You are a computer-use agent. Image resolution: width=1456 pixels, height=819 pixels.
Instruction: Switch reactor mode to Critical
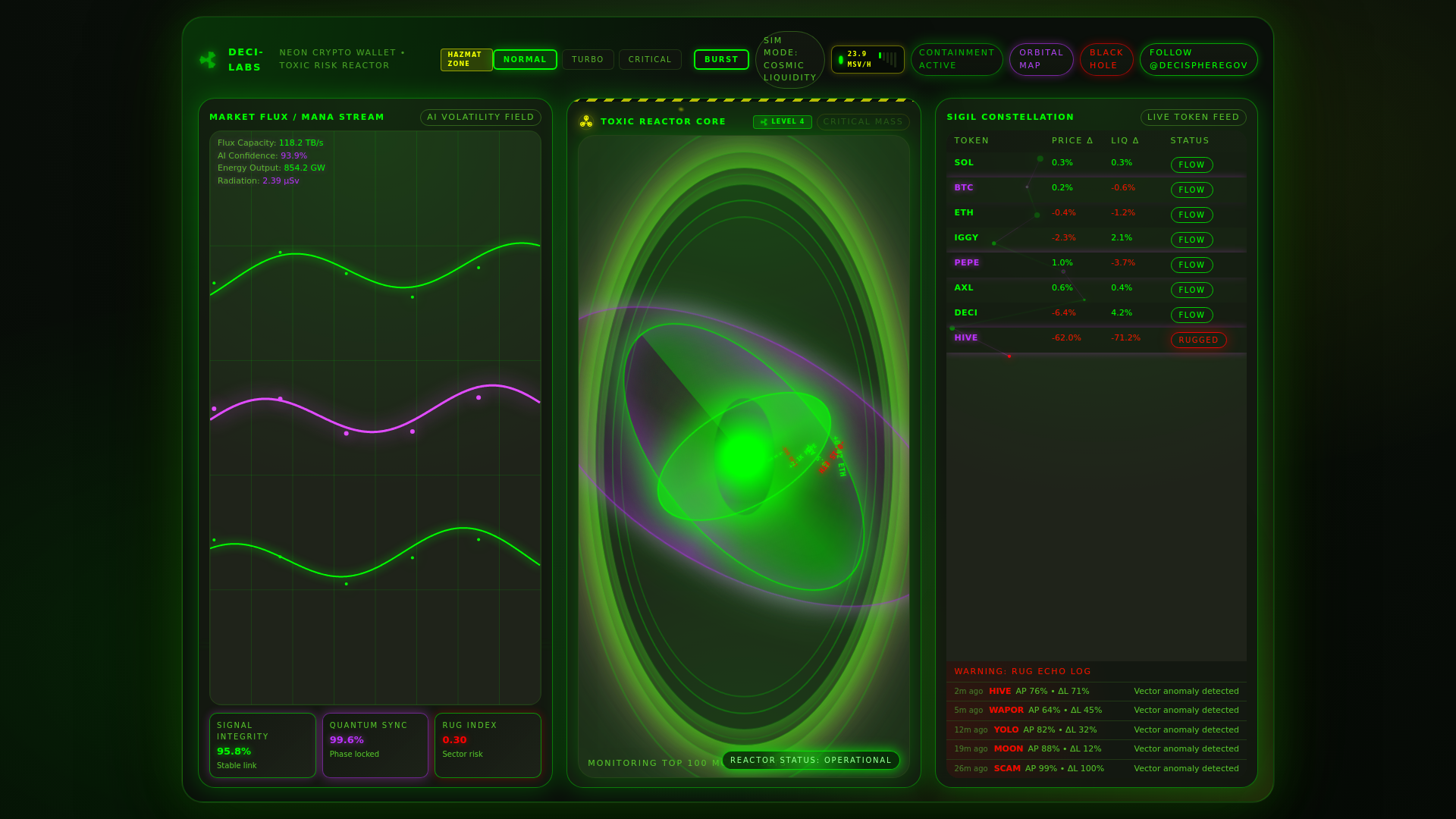[650, 60]
